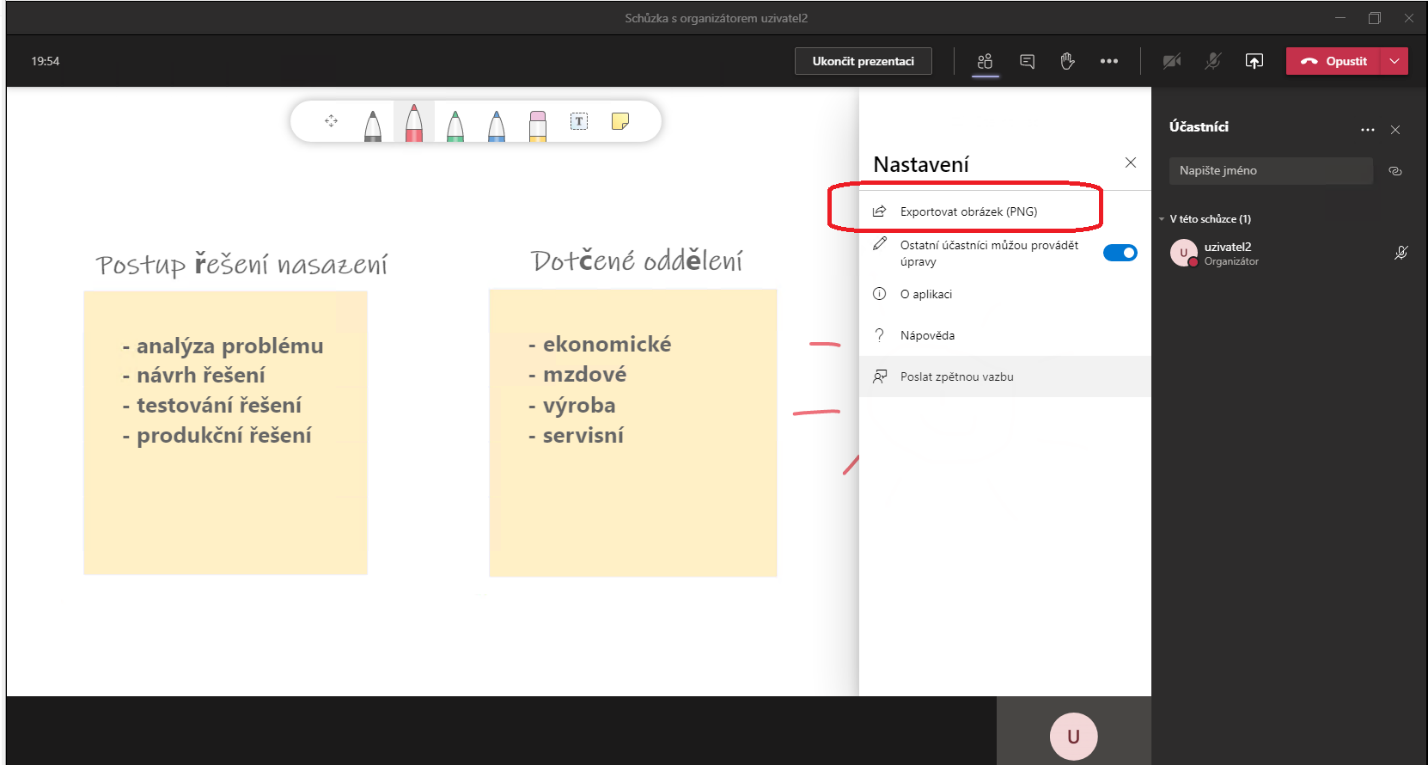Select the green pen tool
The height and width of the screenshot is (765, 1428).
[455, 124]
